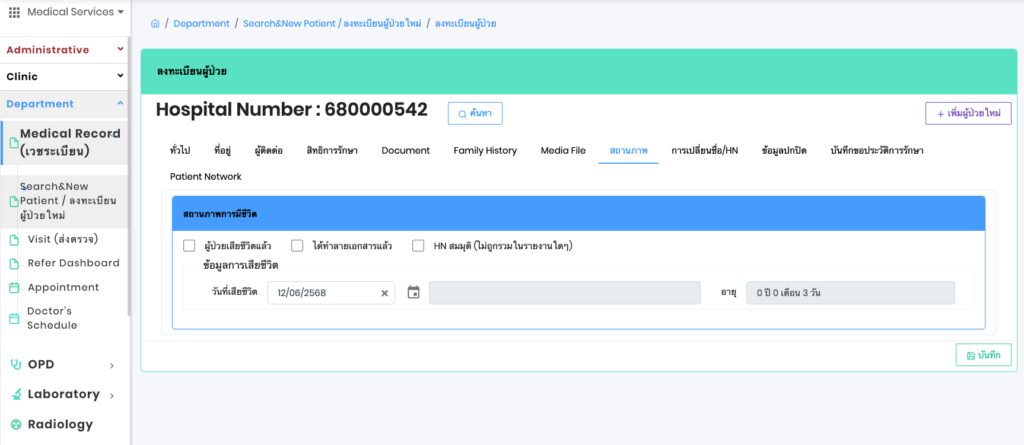This screenshot has width=1024, height=445.
Task: Open the Media File tab
Action: (x=563, y=150)
